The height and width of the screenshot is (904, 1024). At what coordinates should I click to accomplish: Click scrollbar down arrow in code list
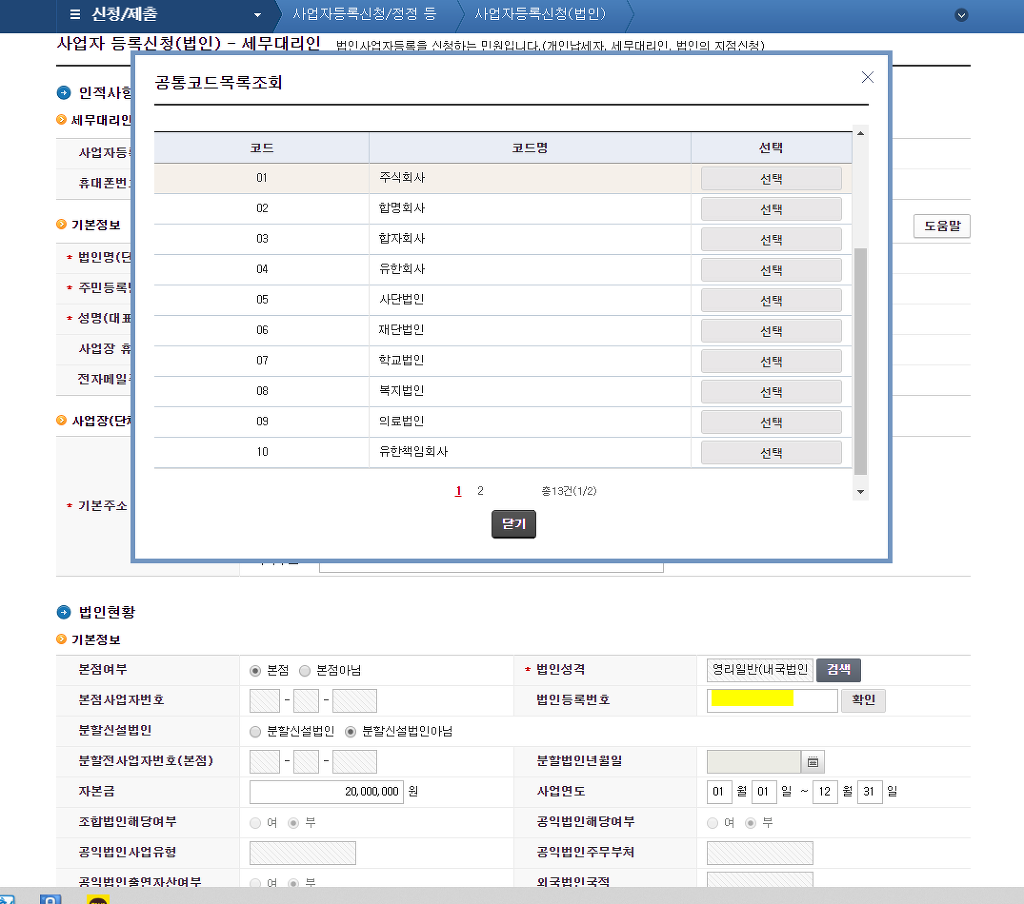(x=861, y=492)
